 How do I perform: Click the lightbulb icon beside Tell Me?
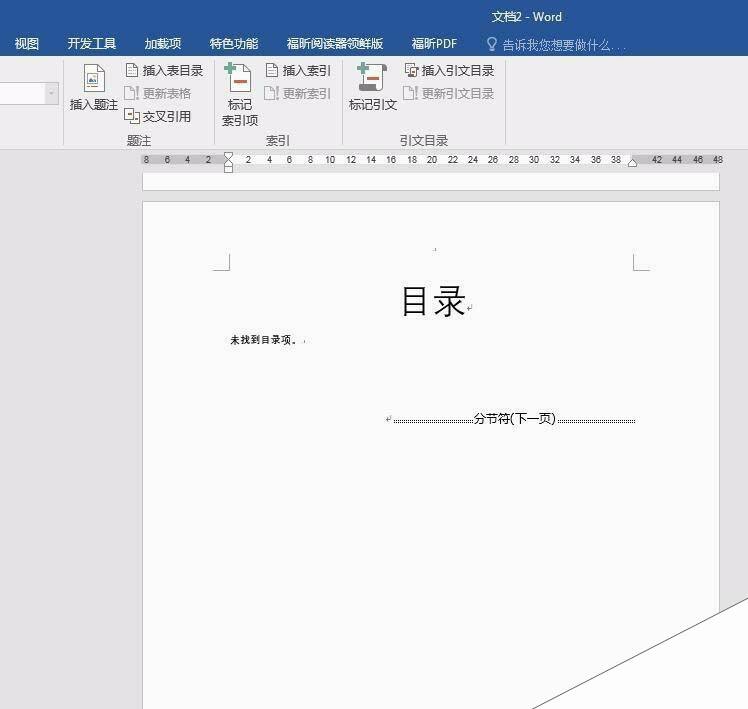pyautogui.click(x=492, y=44)
